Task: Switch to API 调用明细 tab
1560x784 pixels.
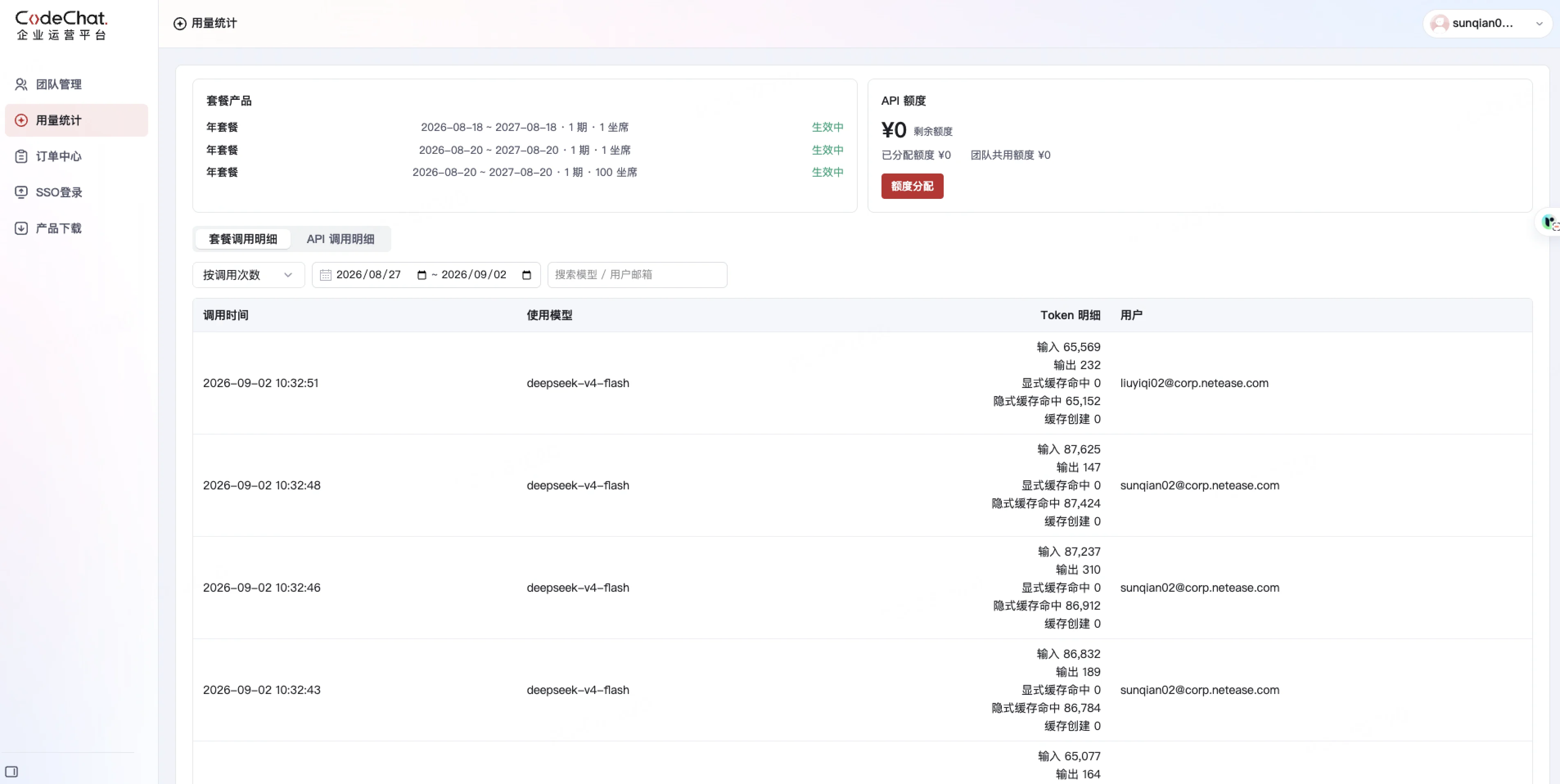Action: click(340, 239)
